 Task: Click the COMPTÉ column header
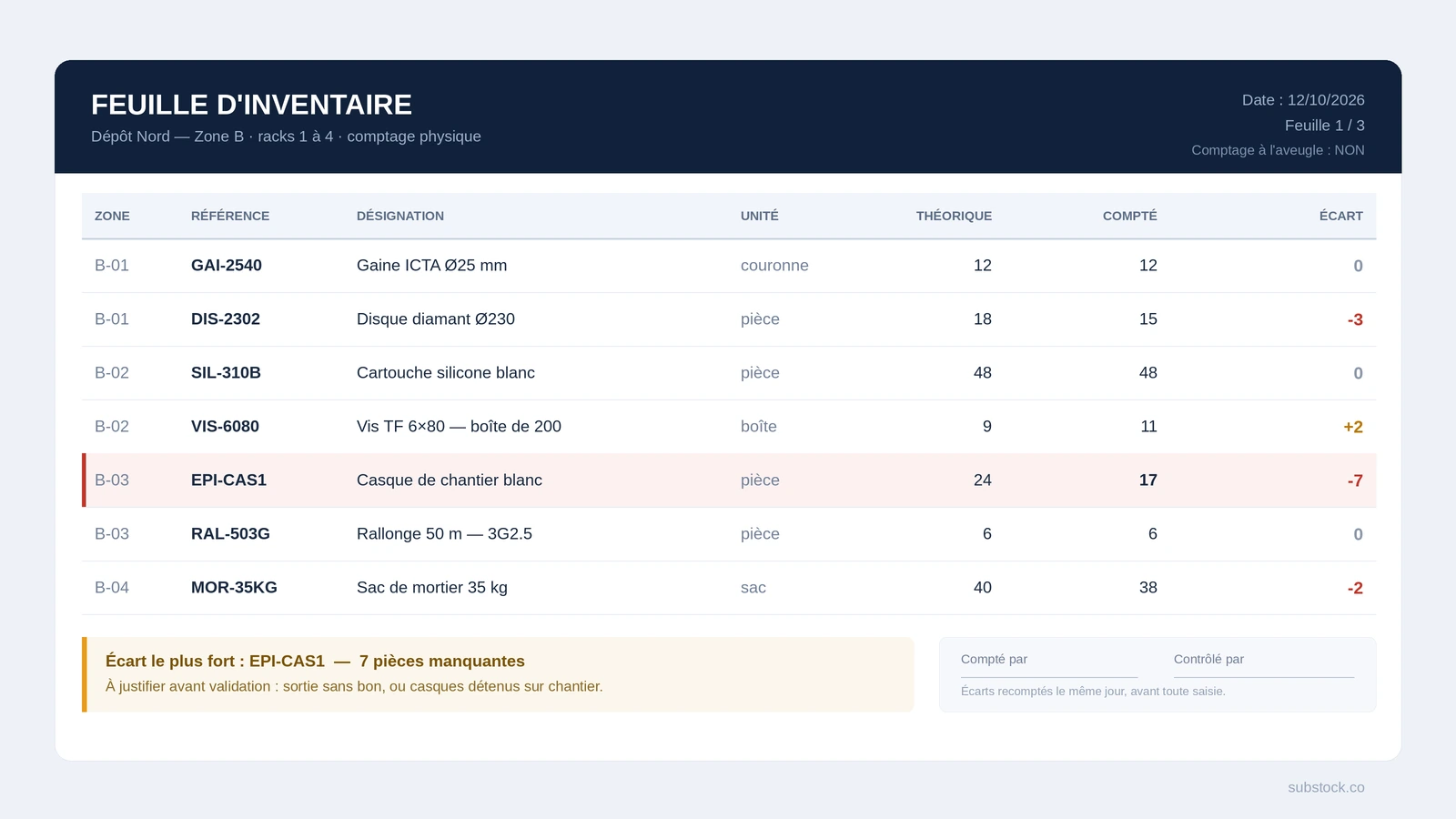pyautogui.click(x=1130, y=216)
